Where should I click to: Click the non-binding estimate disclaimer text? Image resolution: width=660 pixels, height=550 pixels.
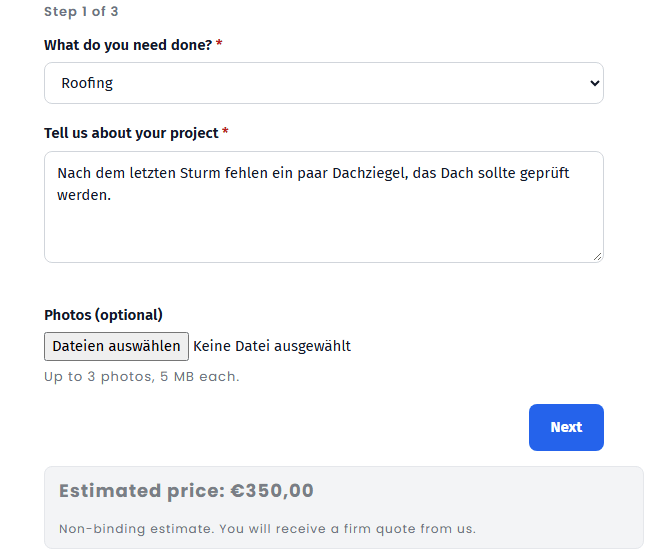[268, 529]
